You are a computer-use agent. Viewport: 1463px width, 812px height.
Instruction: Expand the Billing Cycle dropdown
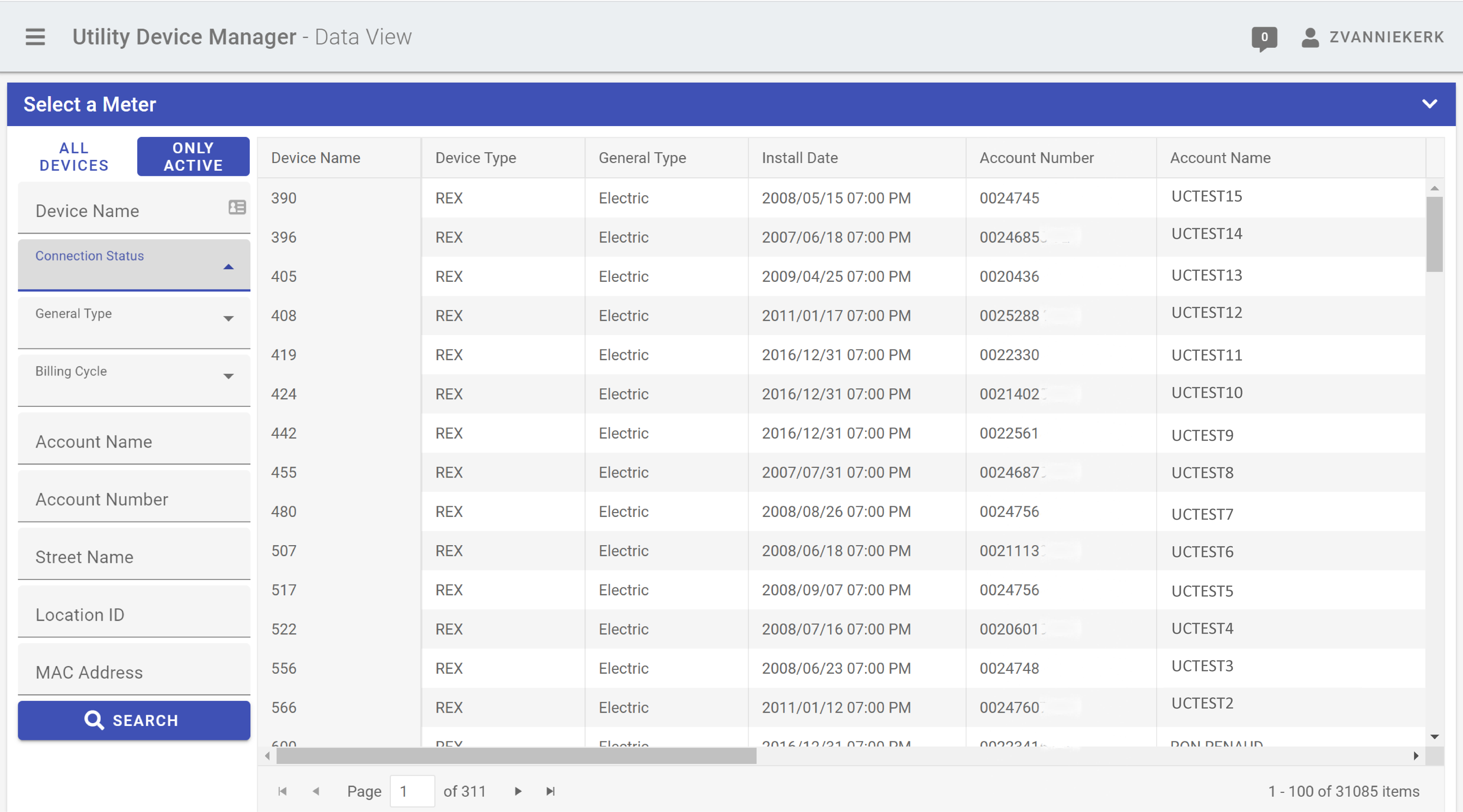pos(229,377)
